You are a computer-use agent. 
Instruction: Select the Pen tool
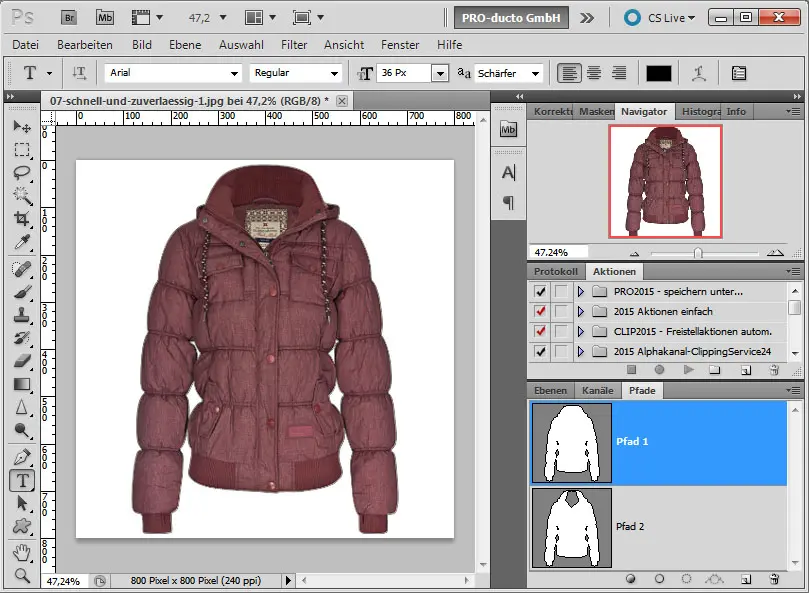pos(21,456)
